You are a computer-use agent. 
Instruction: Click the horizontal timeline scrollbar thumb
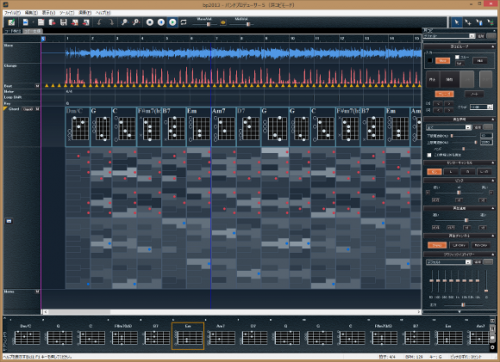point(80,312)
